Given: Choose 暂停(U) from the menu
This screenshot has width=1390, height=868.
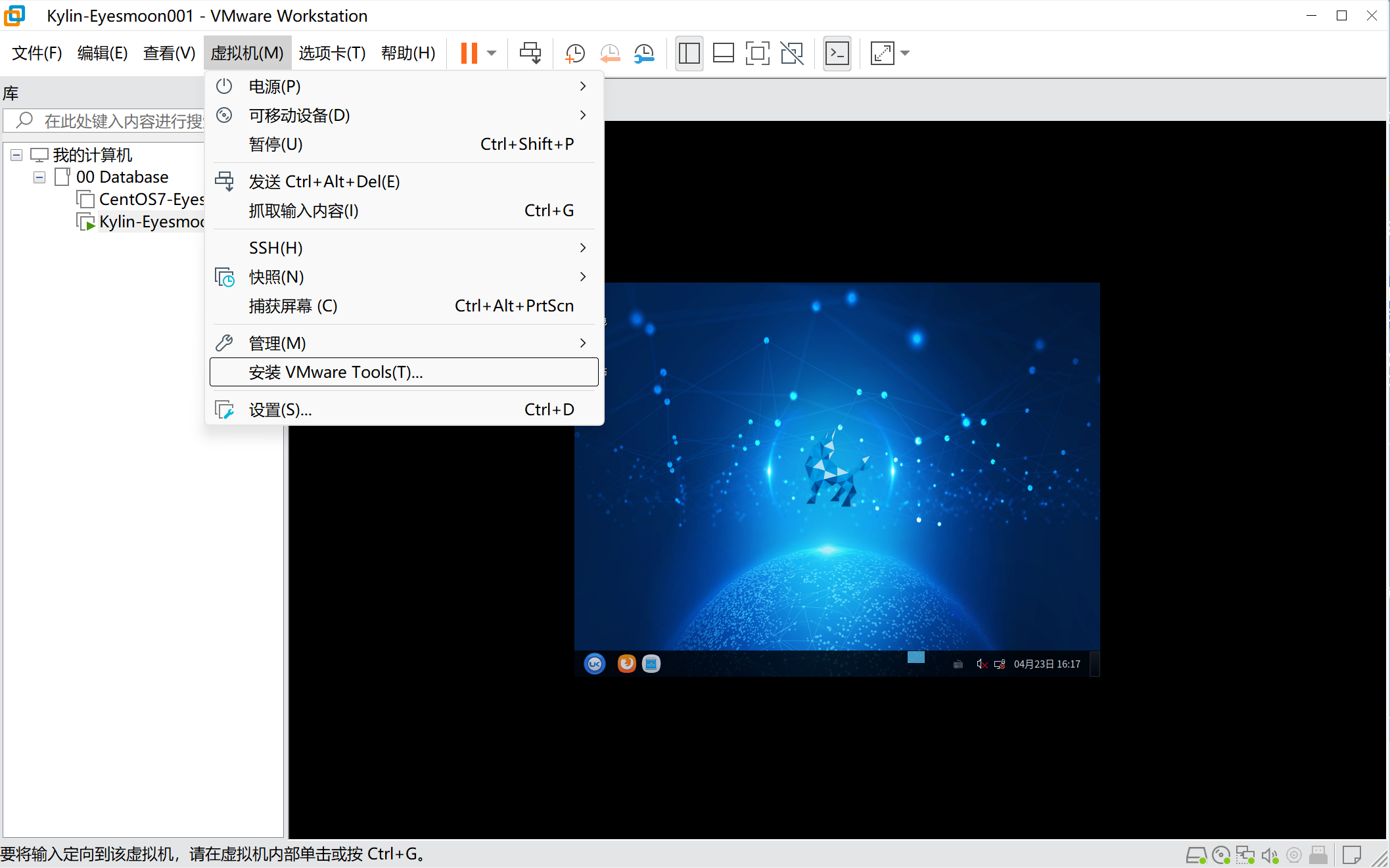Looking at the screenshot, I should pos(404,144).
